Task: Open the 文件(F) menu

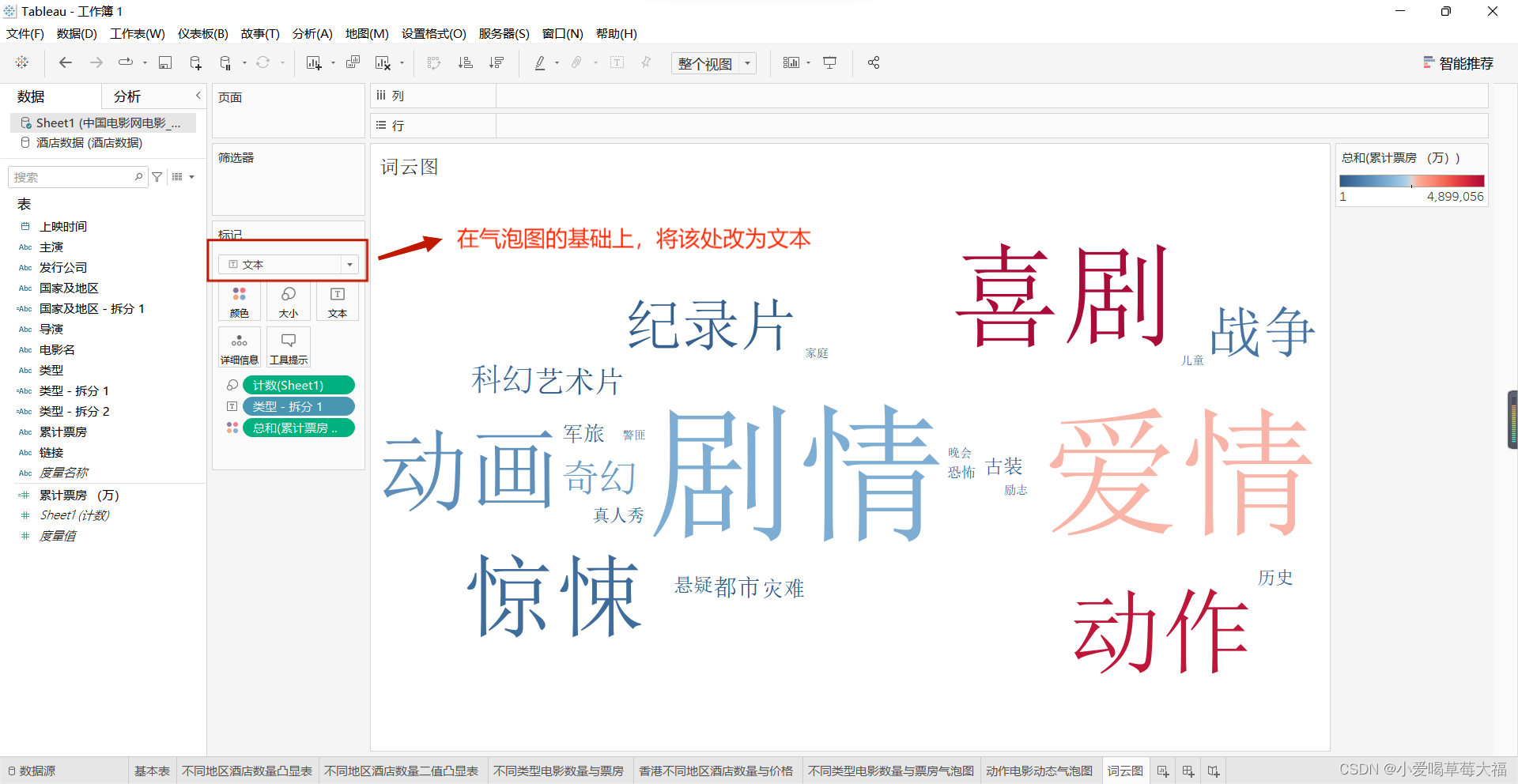Action: click(25, 33)
